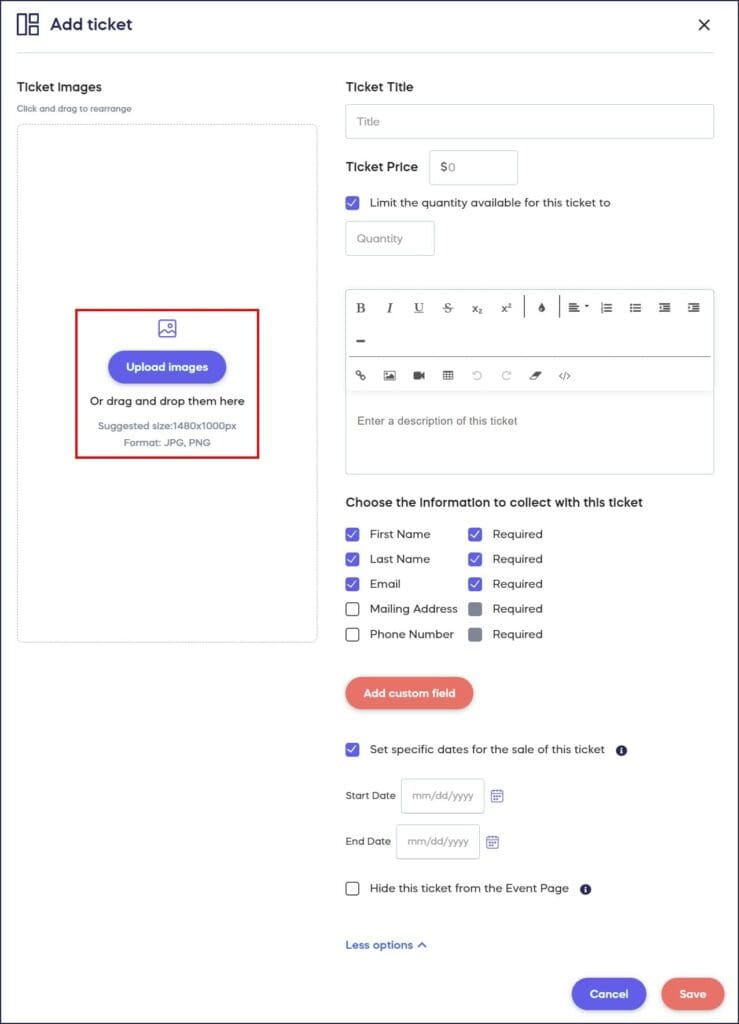Open the text color droplet picker
Screen dimensions: 739x1024
[x=541, y=308]
